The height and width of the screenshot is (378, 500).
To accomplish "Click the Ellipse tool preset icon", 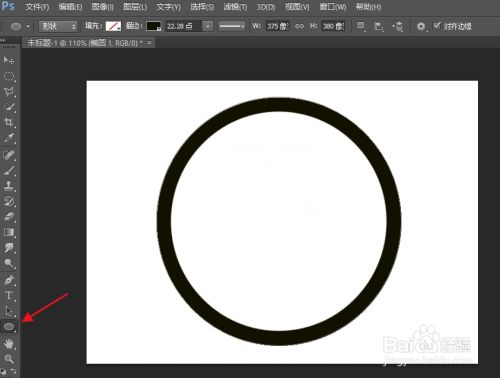I will point(16,26).
